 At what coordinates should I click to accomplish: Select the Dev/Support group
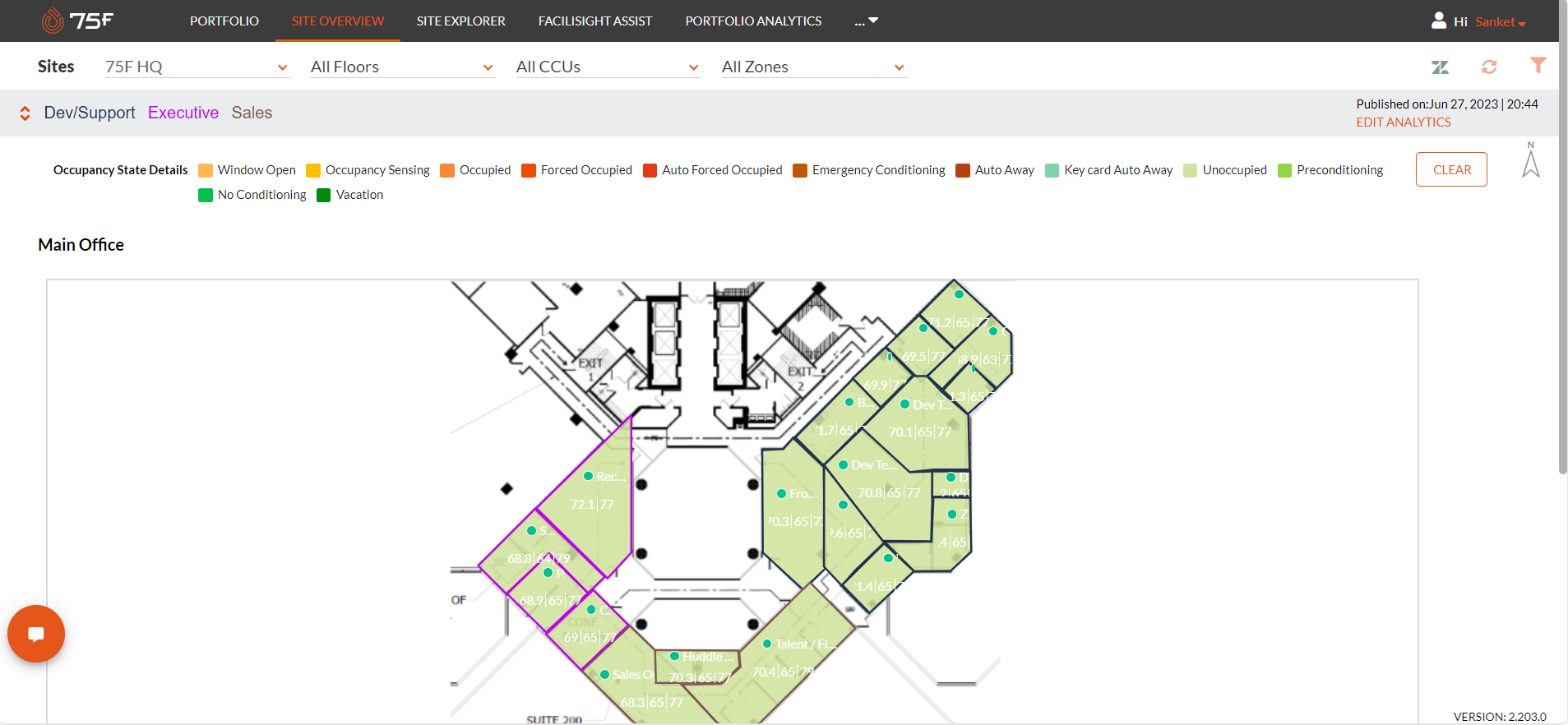pos(90,113)
